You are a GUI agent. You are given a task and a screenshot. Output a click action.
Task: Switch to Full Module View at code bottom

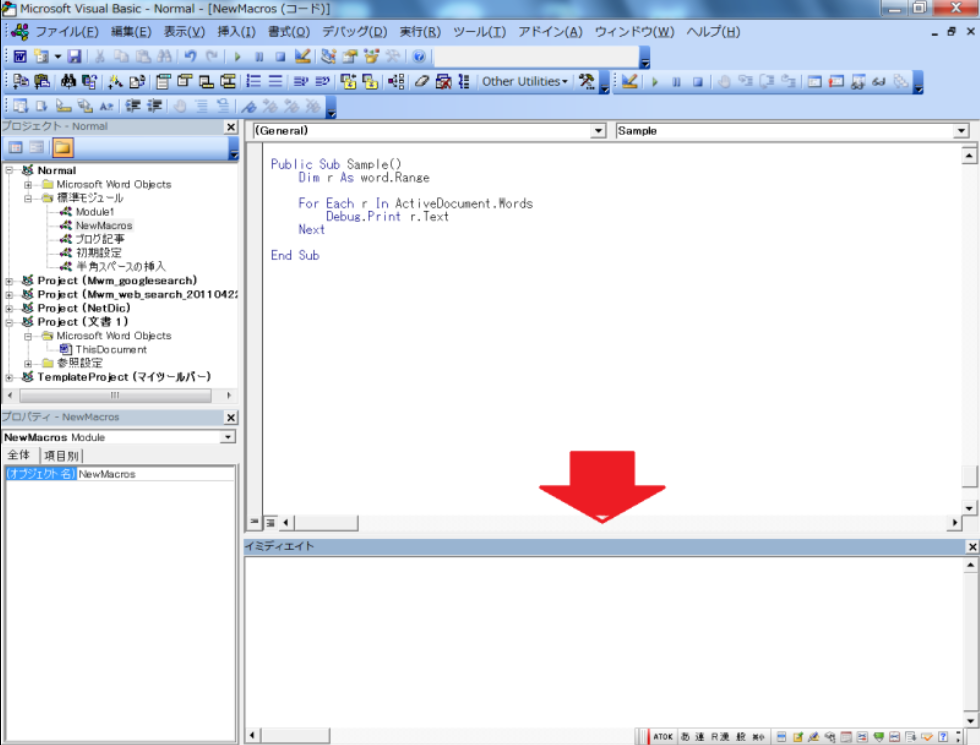pos(270,523)
